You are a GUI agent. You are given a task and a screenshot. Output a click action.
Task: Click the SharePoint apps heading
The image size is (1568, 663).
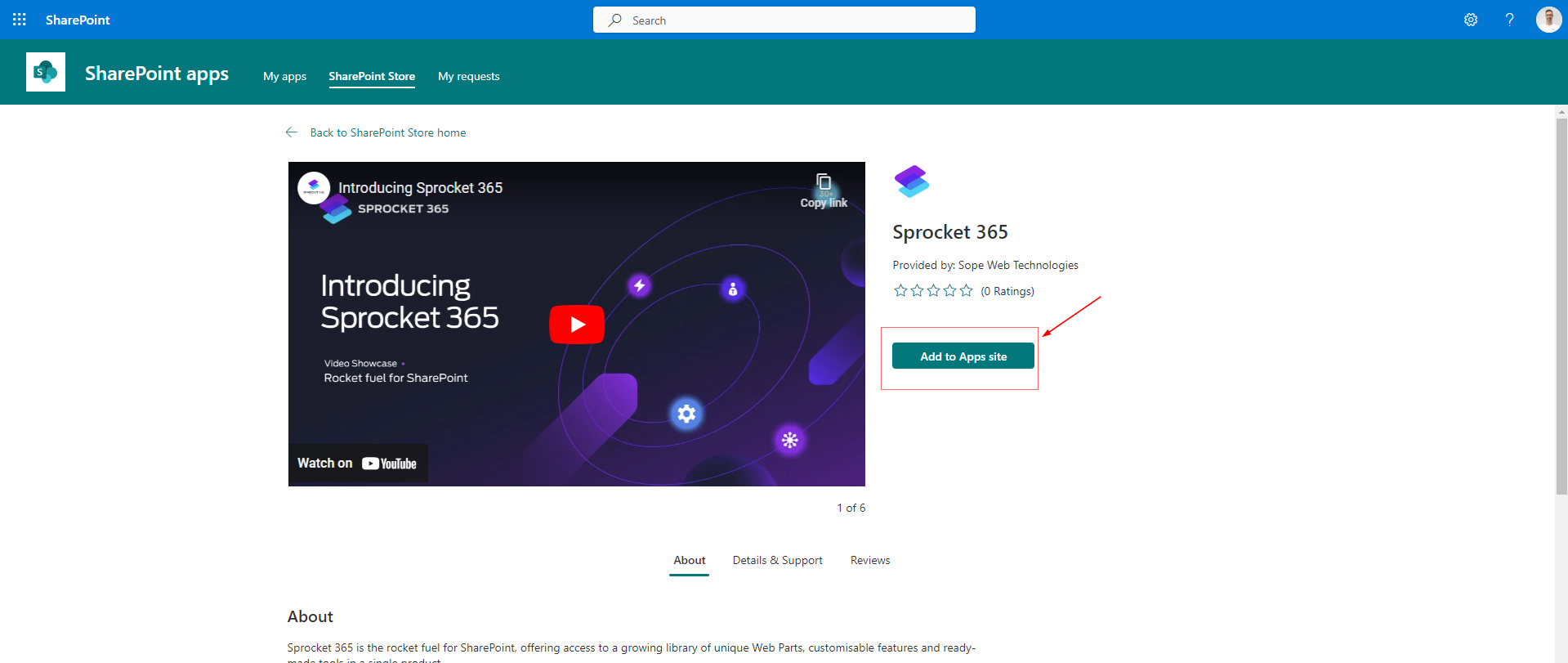pyautogui.click(x=157, y=74)
